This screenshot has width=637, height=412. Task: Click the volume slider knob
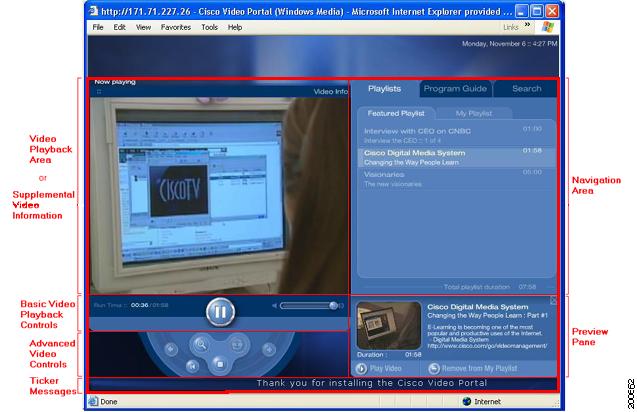tap(333, 306)
